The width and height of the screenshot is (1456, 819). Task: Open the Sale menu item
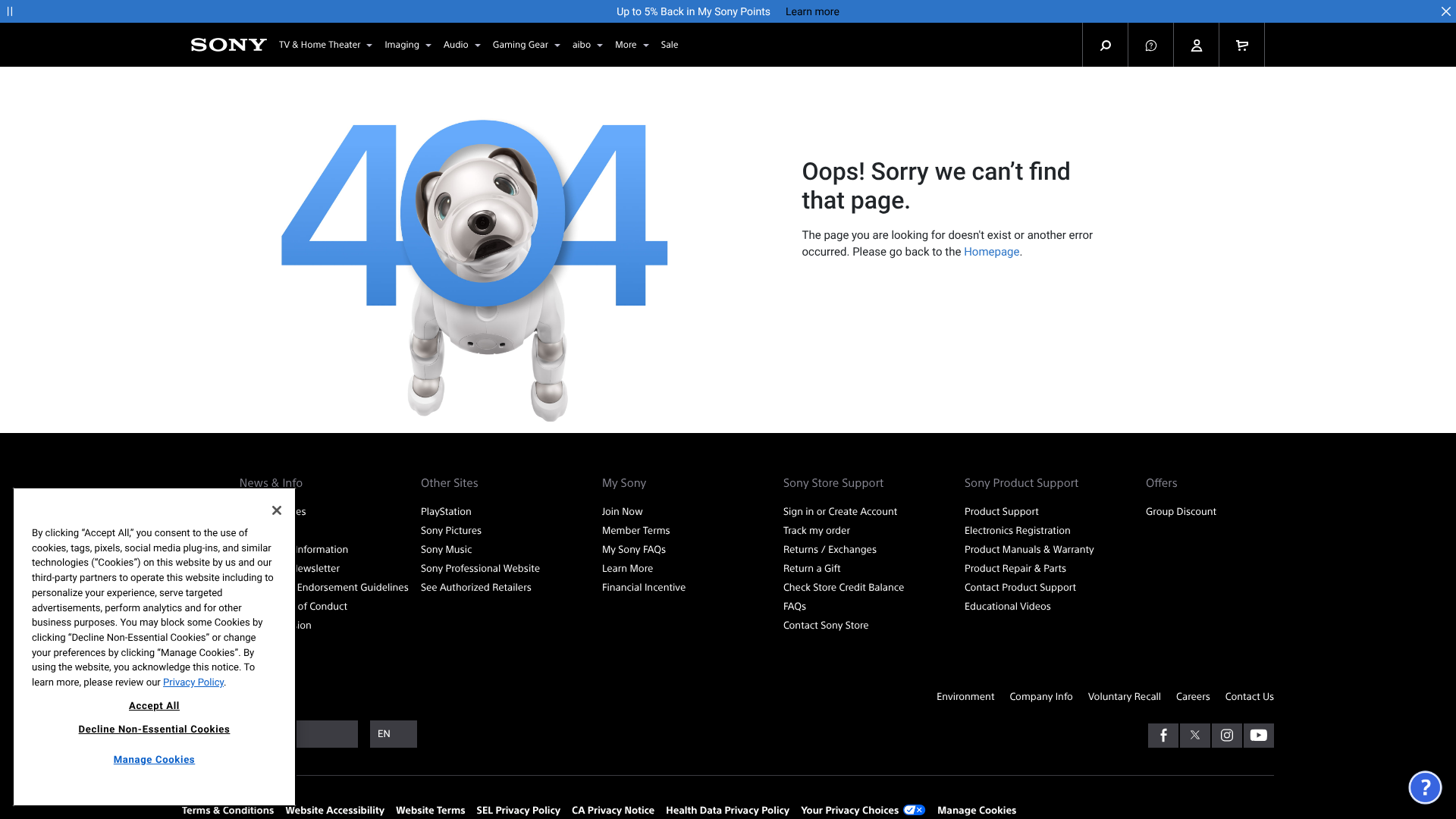(x=669, y=45)
